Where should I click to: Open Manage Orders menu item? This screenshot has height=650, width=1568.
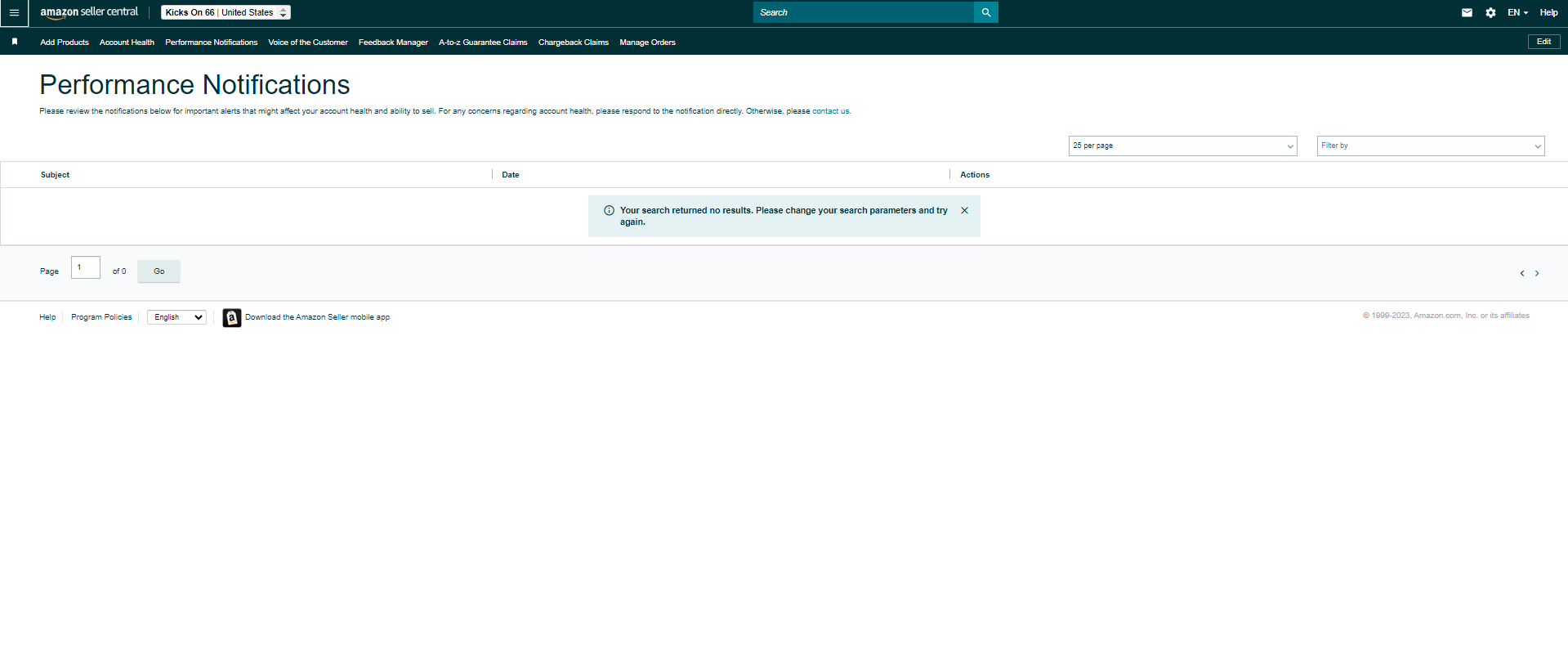[647, 43]
